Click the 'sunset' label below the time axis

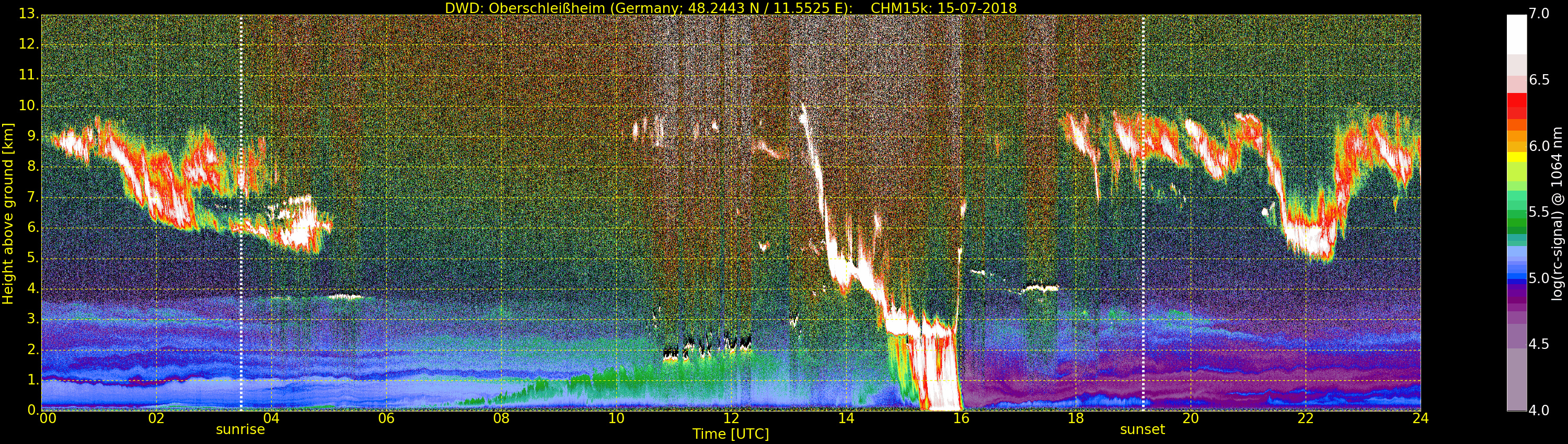[1143, 429]
